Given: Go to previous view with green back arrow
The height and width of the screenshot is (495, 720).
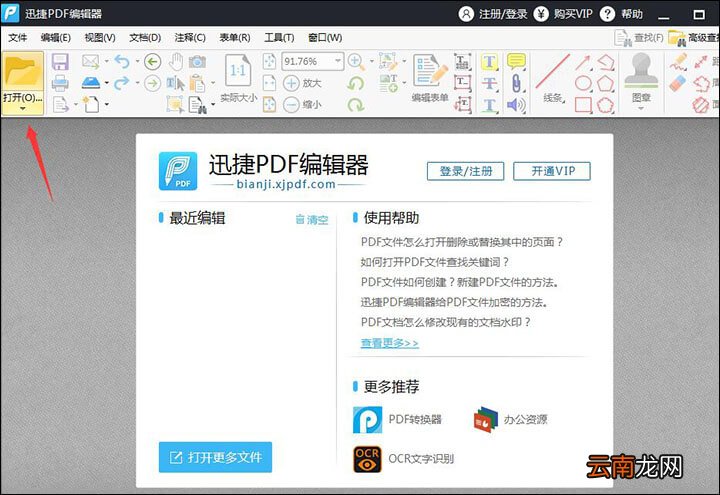Looking at the screenshot, I should tap(152, 61).
